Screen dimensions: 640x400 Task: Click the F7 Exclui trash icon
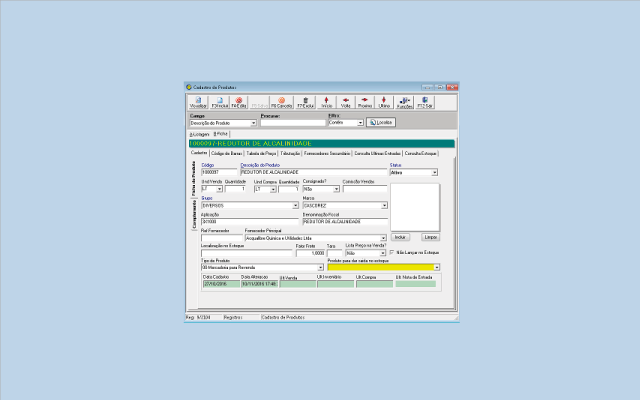point(305,101)
